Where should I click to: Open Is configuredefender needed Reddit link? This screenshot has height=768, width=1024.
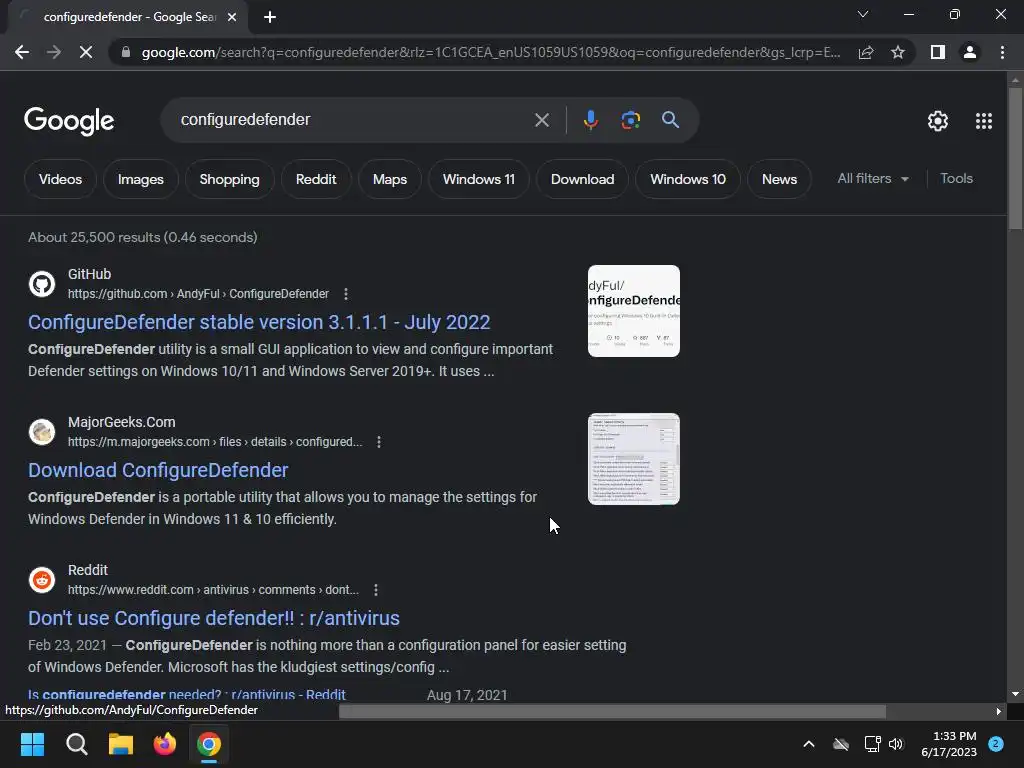(187, 695)
